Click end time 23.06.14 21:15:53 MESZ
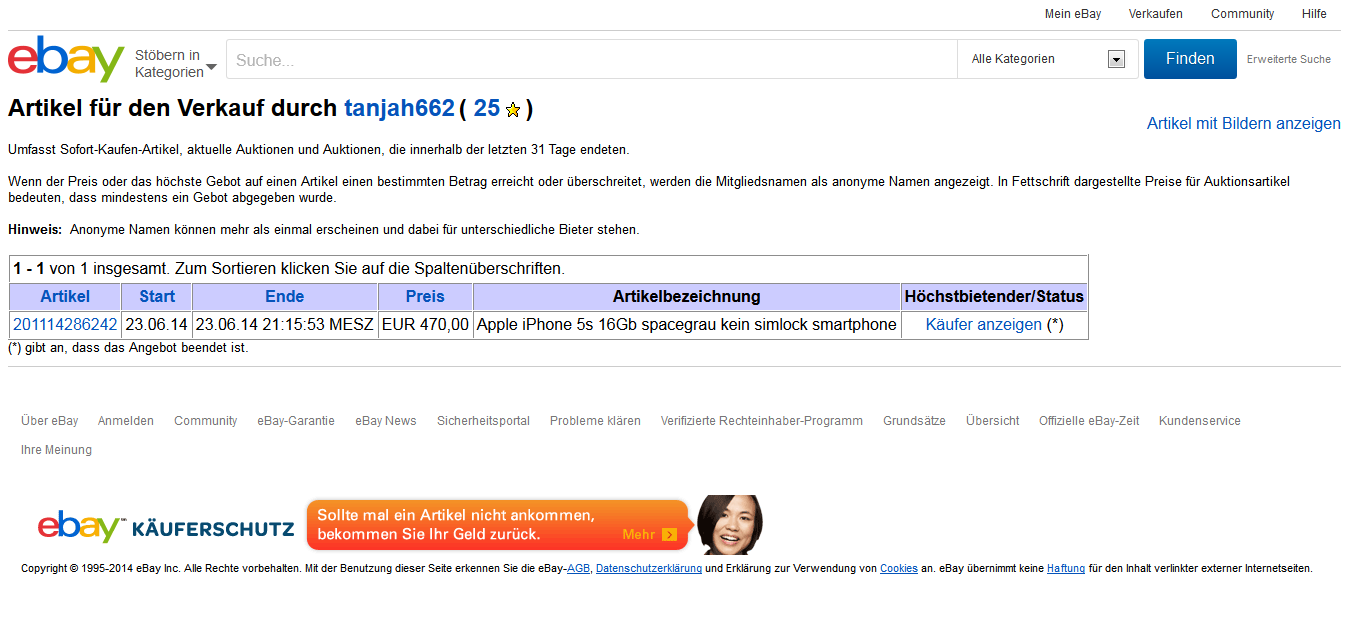The height and width of the screenshot is (627, 1349). (x=285, y=324)
